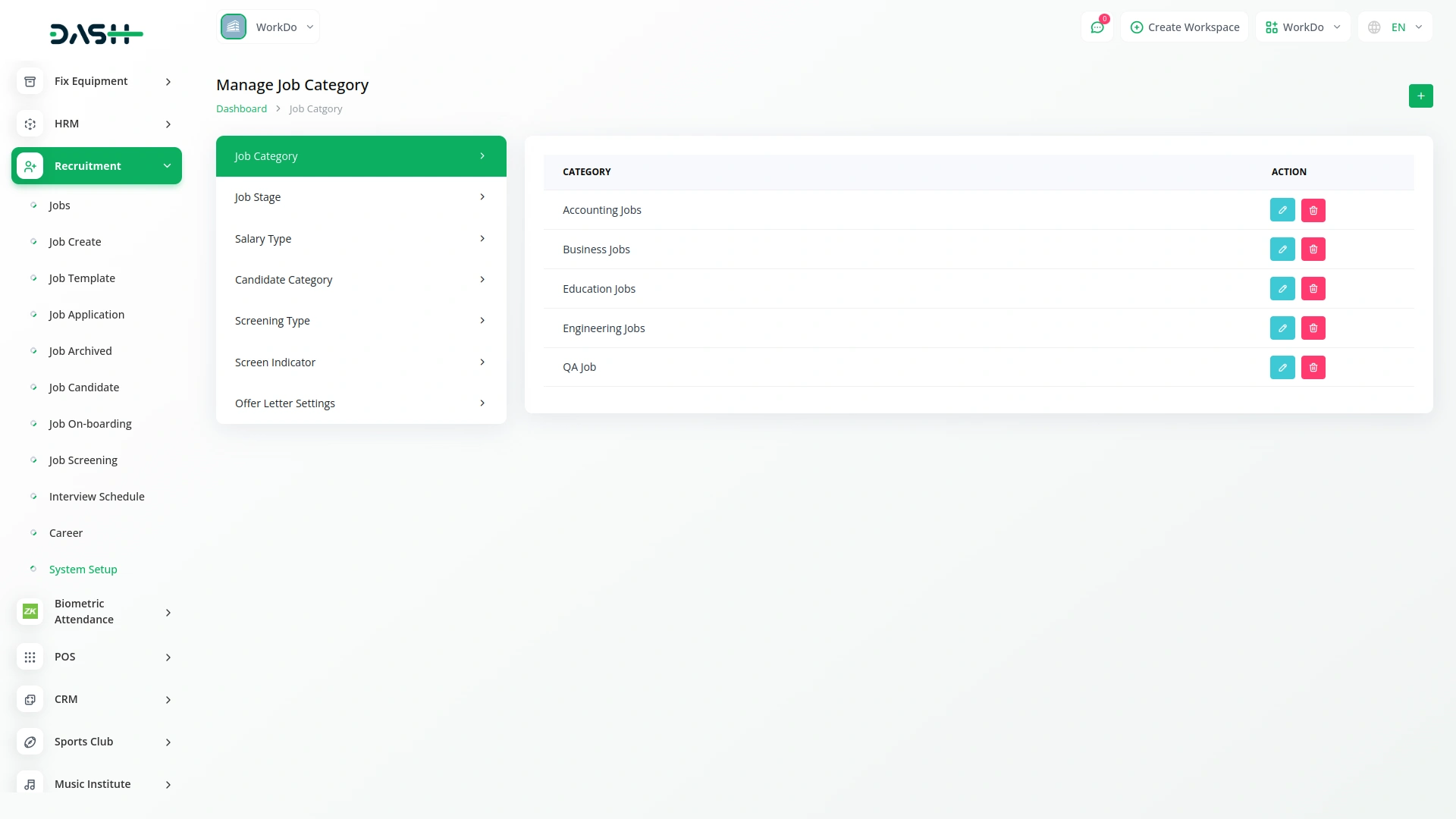The width and height of the screenshot is (1456, 819).
Task: Delete the Engineering Jobs category
Action: [x=1313, y=328]
